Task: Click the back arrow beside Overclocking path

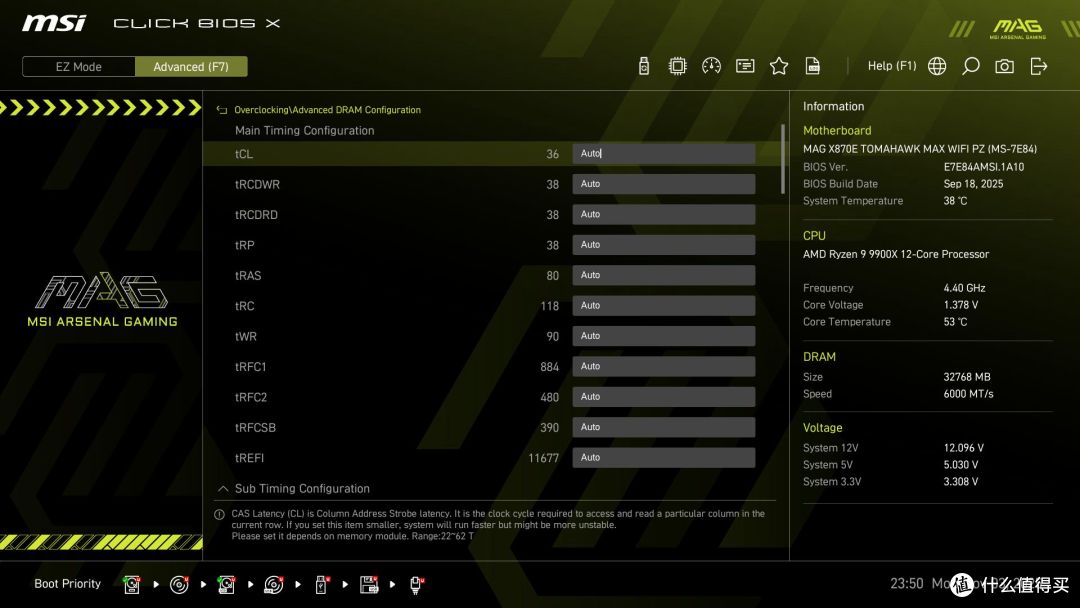Action: point(222,110)
